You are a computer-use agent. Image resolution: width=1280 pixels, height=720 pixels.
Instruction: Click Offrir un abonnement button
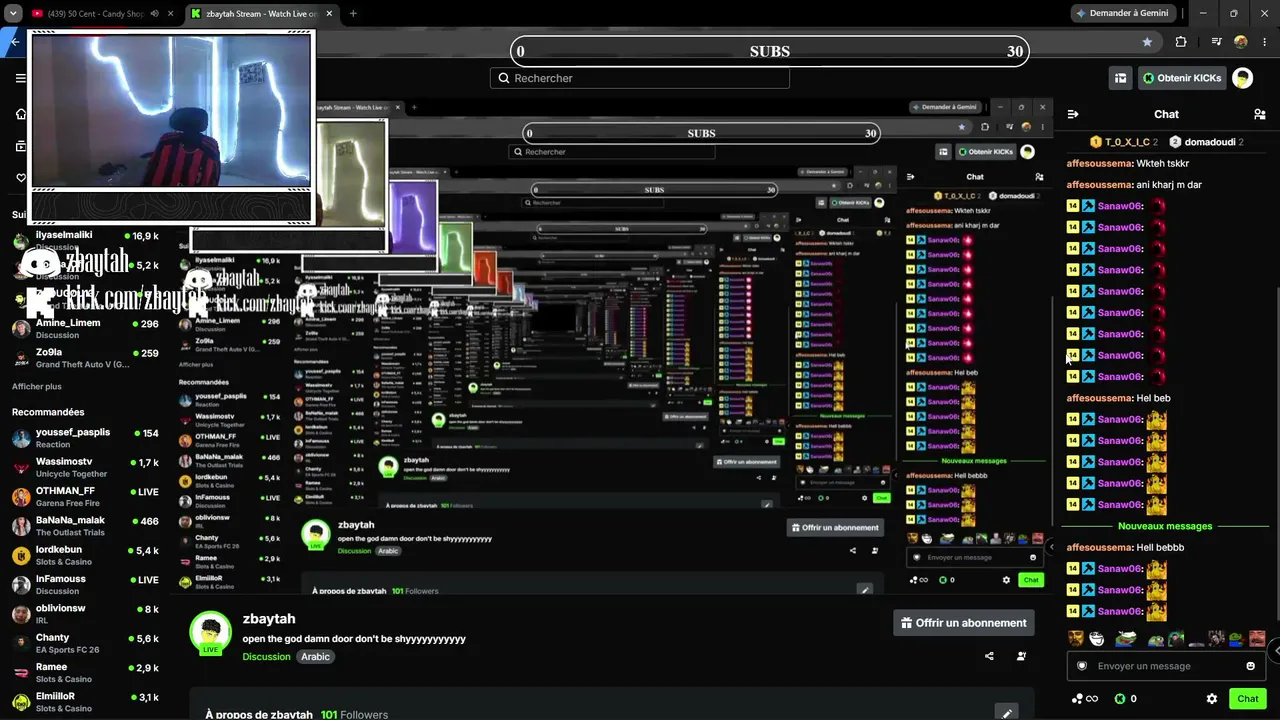tap(964, 623)
